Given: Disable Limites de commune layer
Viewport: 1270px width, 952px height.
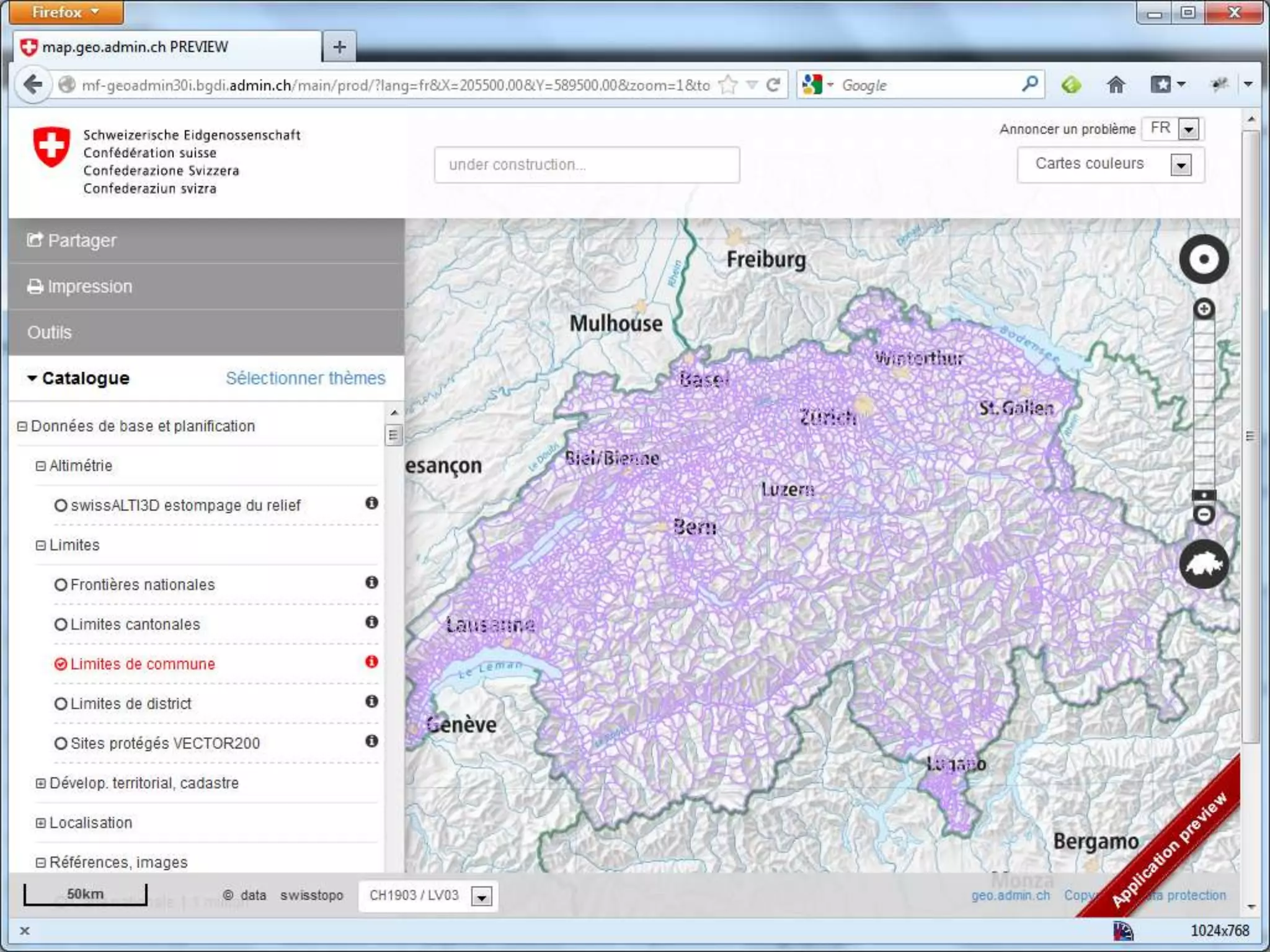Looking at the screenshot, I should click(61, 664).
